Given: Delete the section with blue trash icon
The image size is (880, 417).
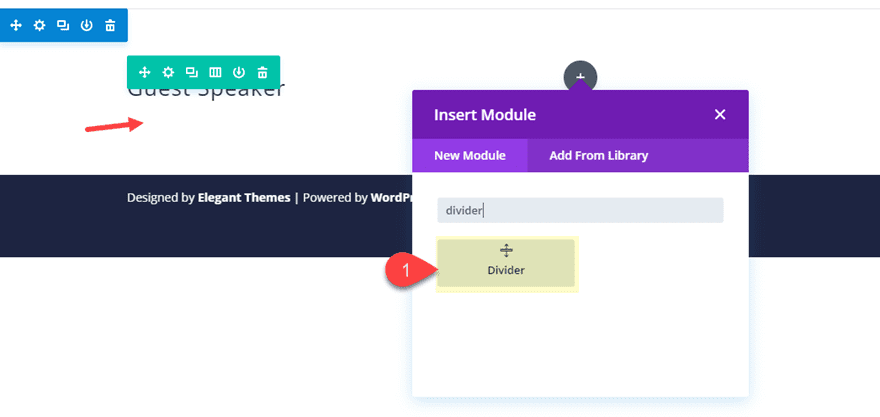Looking at the screenshot, I should 110,25.
